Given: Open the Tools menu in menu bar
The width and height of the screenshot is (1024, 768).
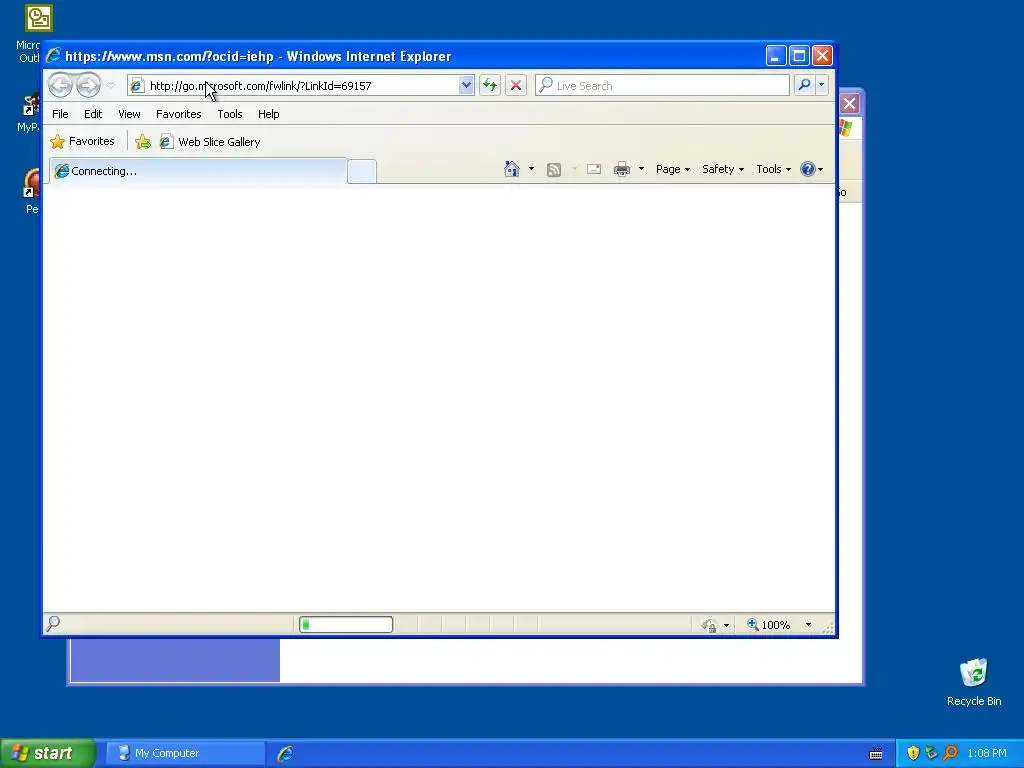Looking at the screenshot, I should point(230,114).
